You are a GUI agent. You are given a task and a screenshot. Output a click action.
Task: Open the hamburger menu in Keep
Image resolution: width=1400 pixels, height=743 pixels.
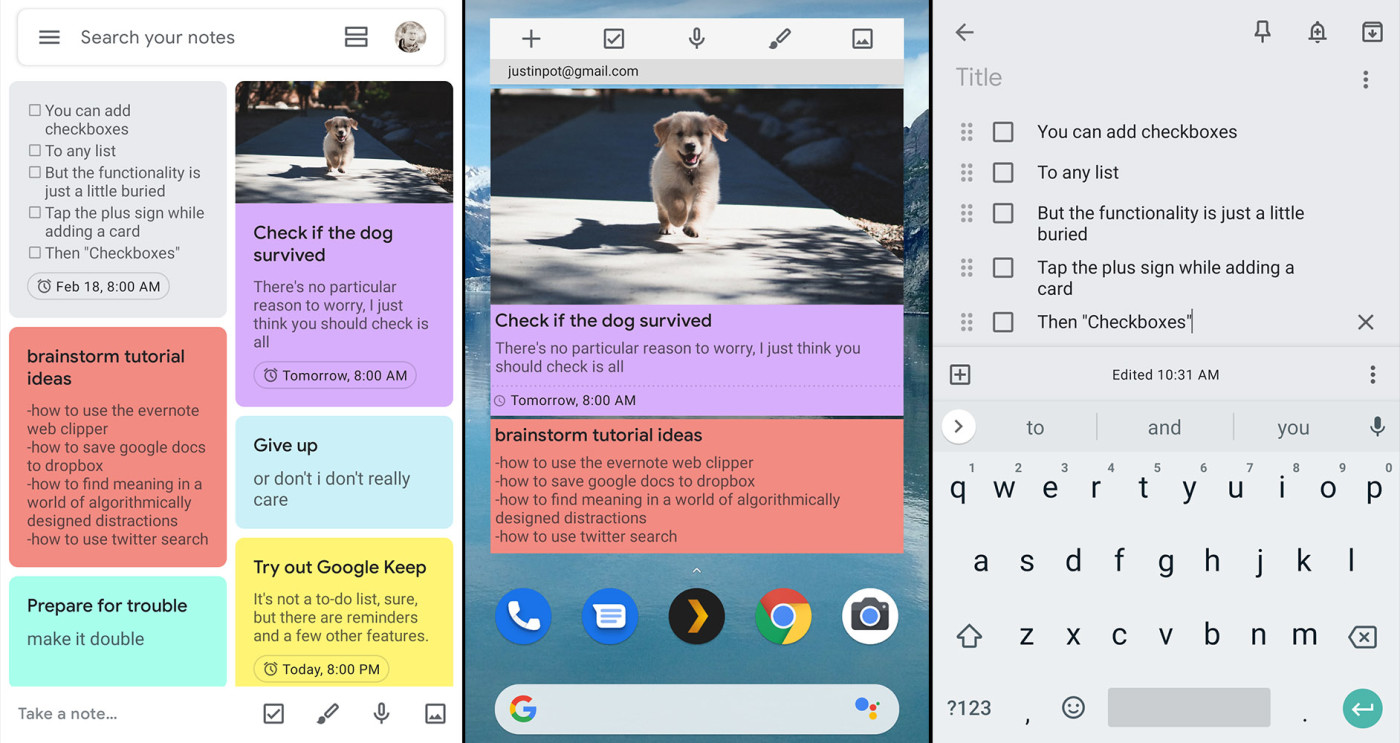49,38
